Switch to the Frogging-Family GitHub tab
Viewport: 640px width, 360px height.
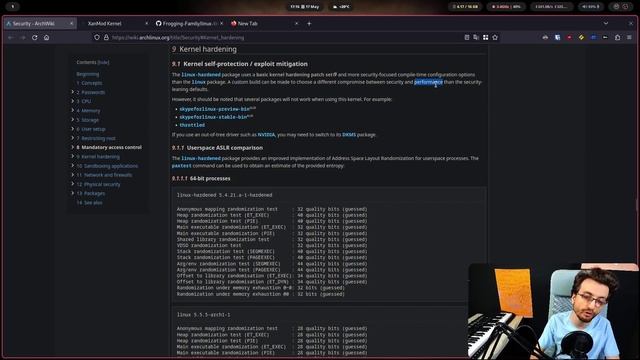click(188, 24)
